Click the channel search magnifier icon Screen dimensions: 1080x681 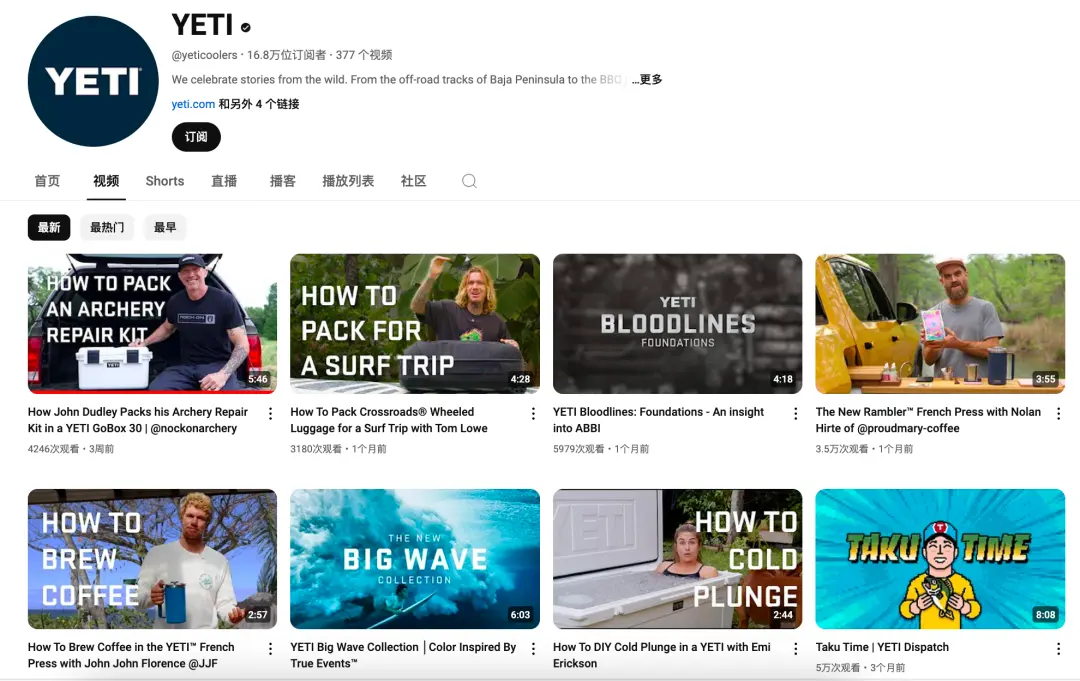tap(469, 181)
